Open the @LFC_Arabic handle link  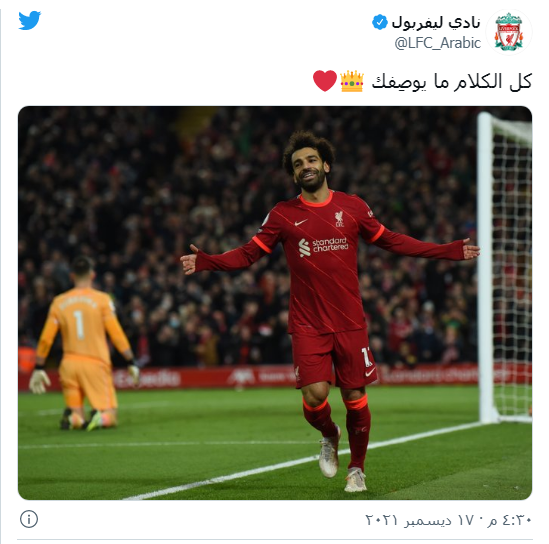coord(438,43)
